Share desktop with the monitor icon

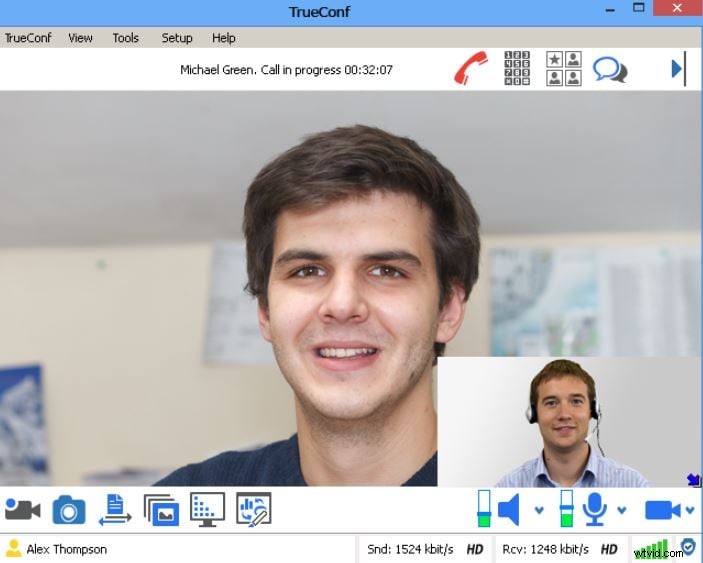(208, 510)
